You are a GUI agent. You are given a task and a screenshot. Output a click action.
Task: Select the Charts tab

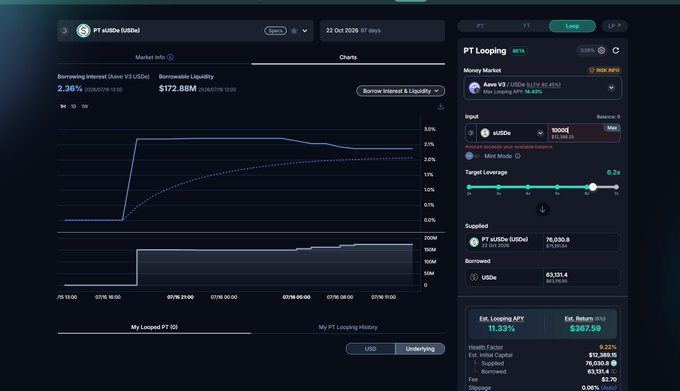[x=348, y=57]
